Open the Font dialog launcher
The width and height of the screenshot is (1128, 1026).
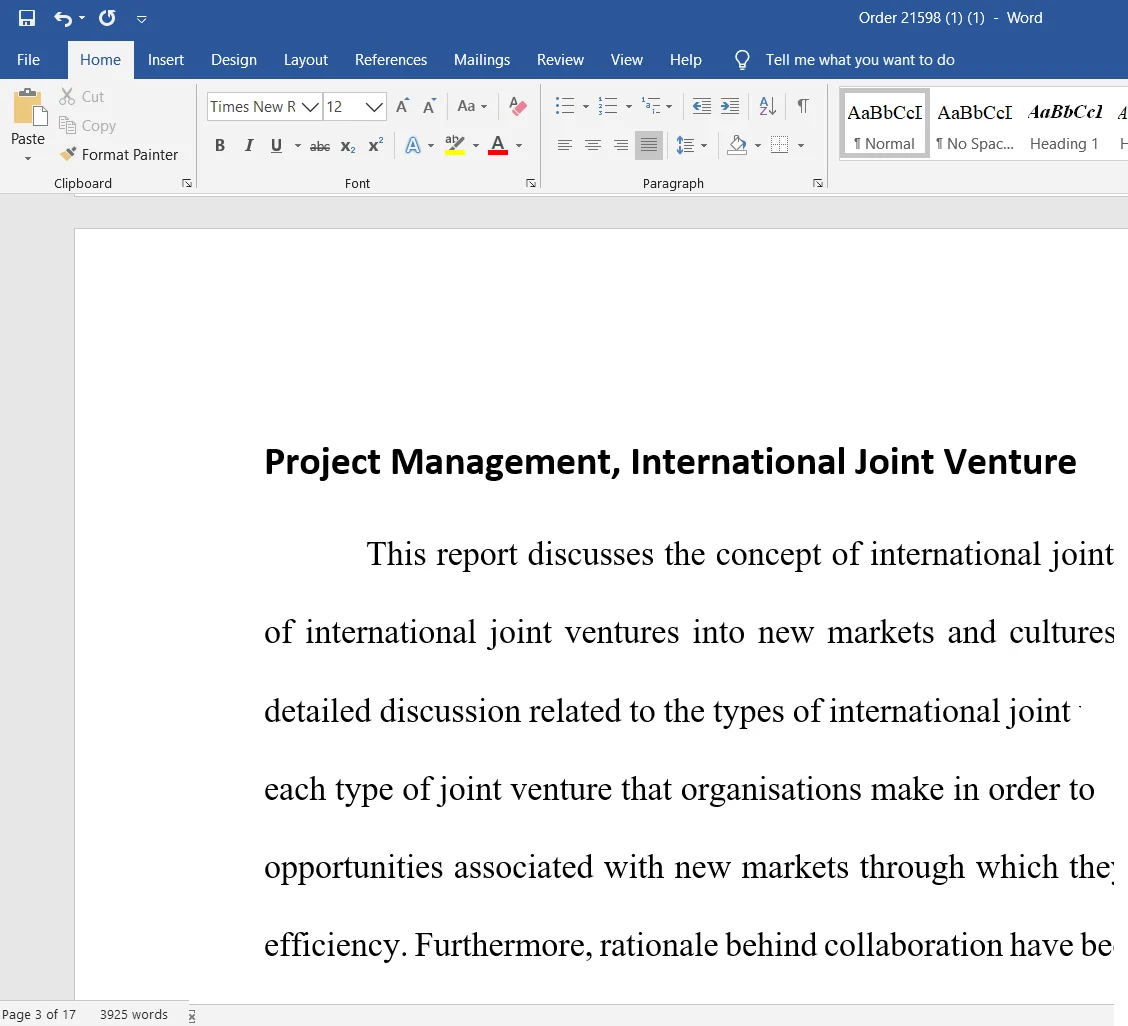pos(531,183)
